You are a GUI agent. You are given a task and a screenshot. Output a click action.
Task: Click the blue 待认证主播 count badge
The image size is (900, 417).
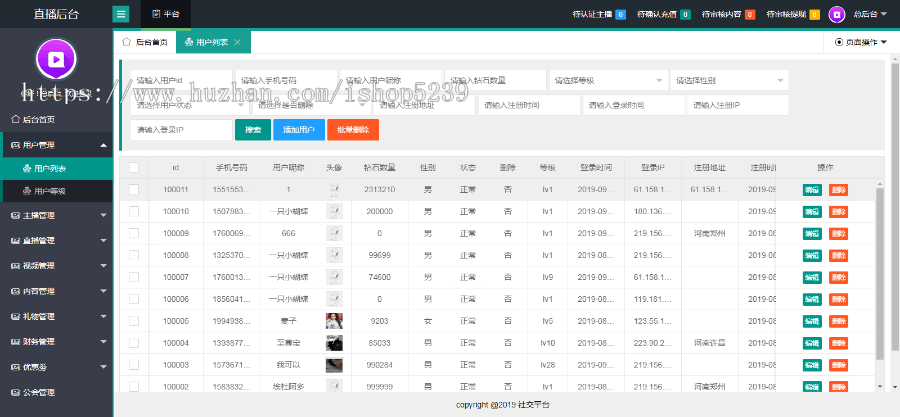tap(620, 14)
